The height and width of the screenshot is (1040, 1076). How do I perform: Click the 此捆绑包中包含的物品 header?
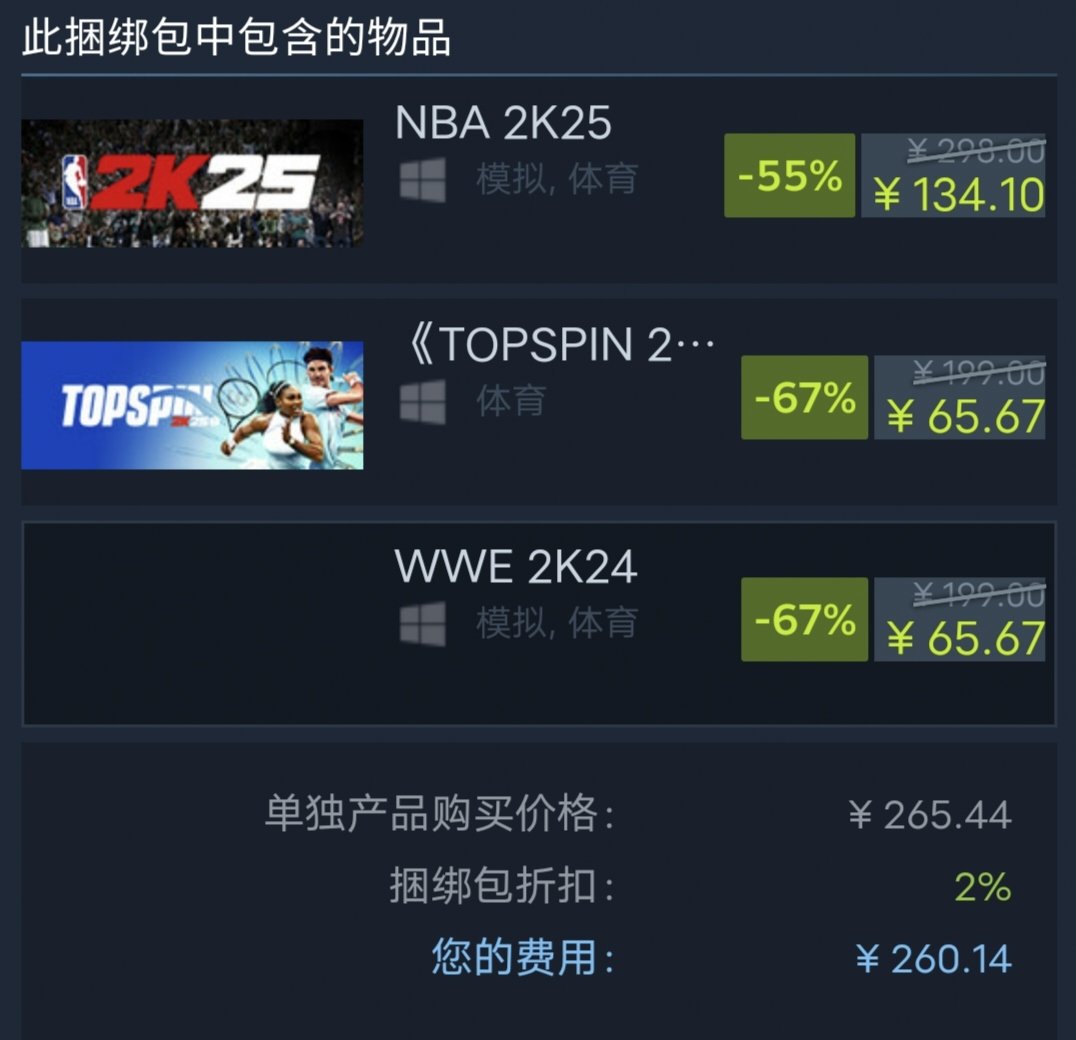236,37
